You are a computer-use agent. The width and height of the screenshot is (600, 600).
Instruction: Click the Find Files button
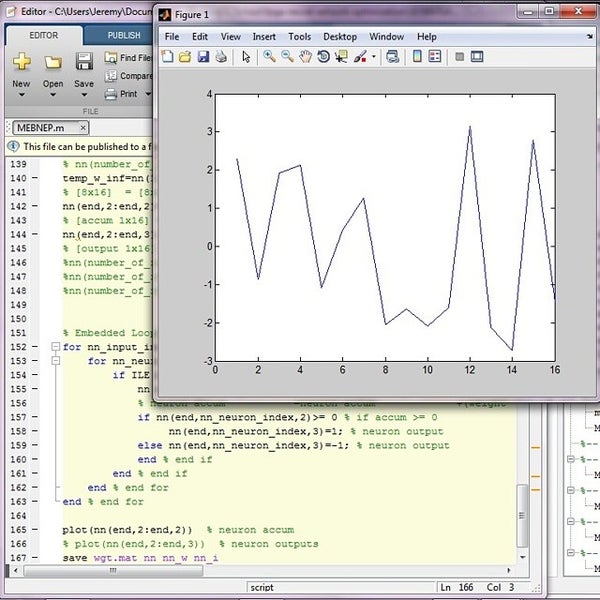click(x=133, y=58)
